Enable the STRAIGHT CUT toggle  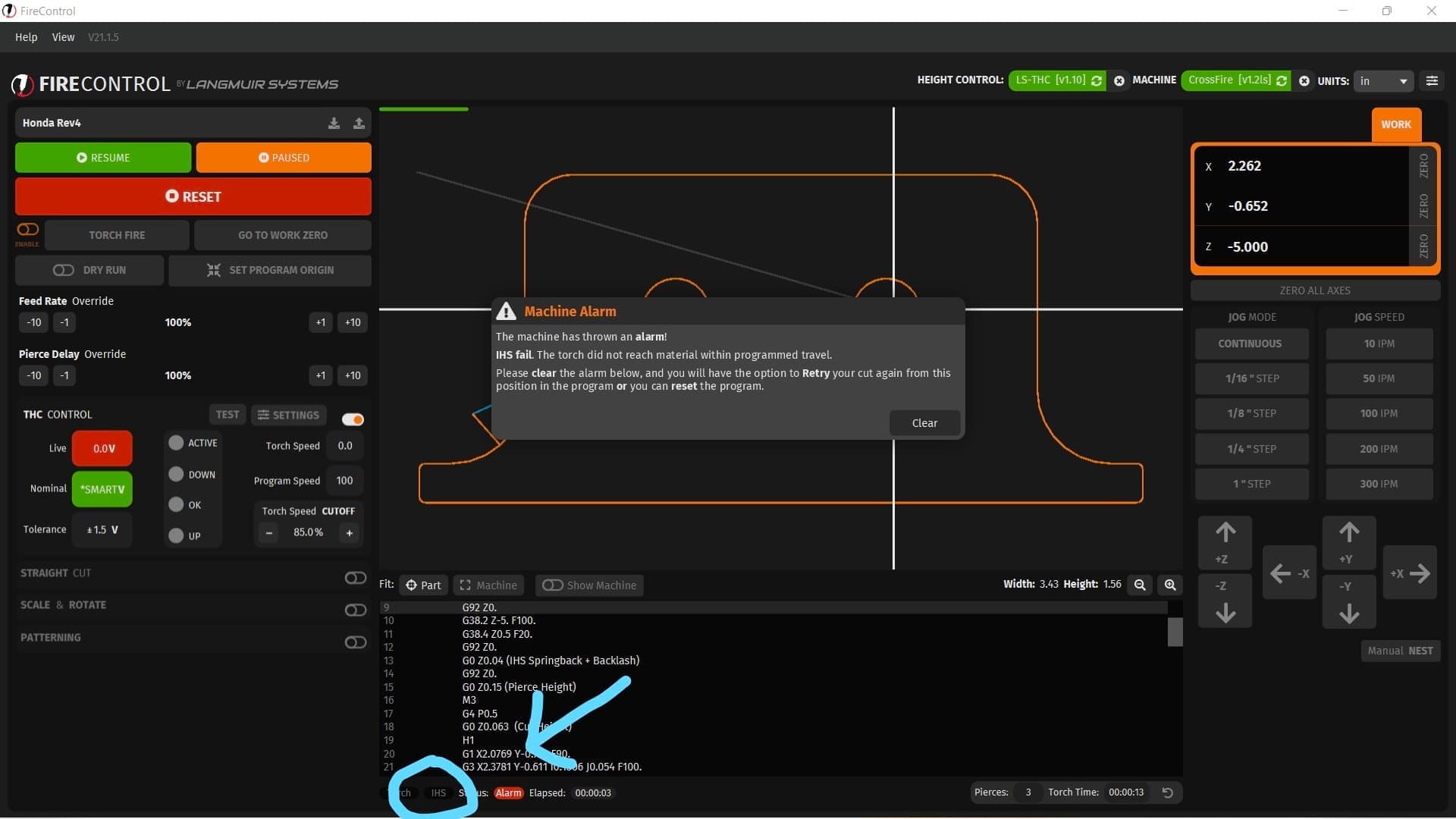tap(355, 578)
